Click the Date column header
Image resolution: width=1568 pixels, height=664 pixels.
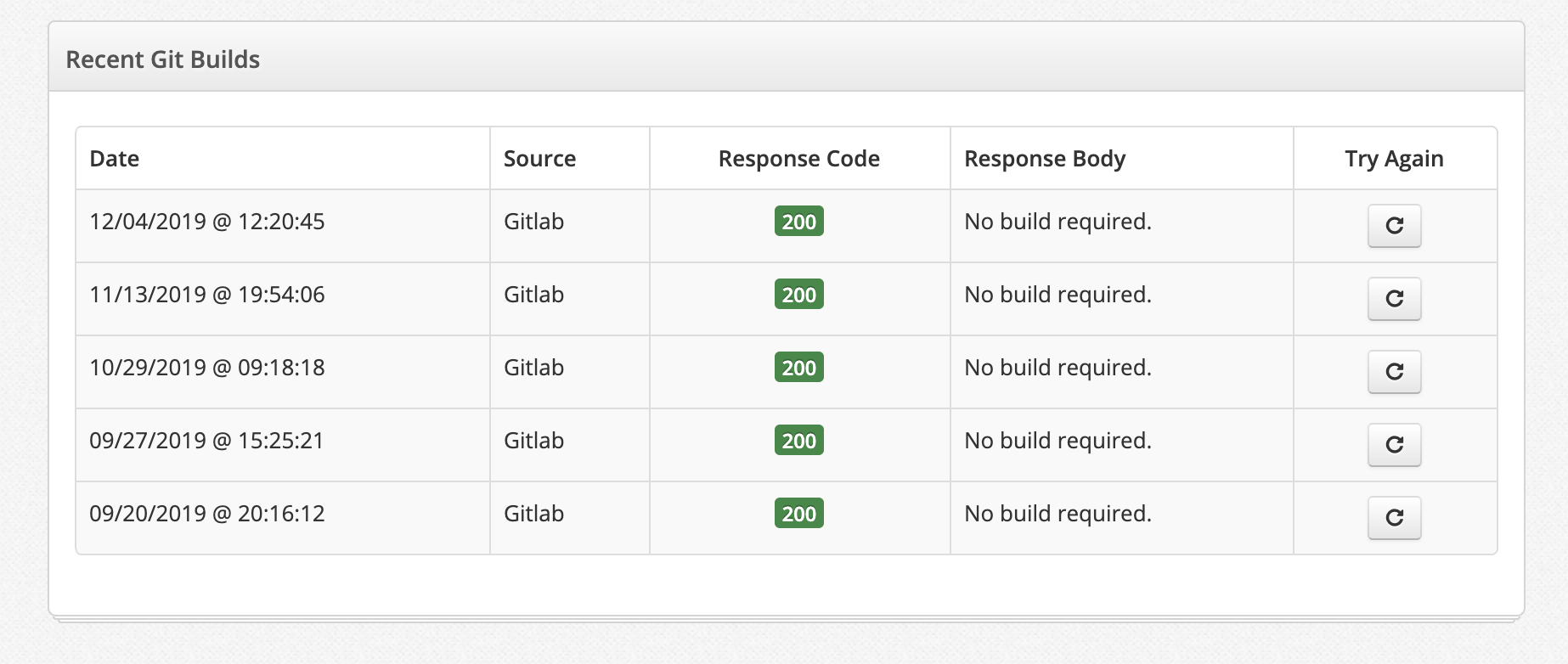[115, 159]
